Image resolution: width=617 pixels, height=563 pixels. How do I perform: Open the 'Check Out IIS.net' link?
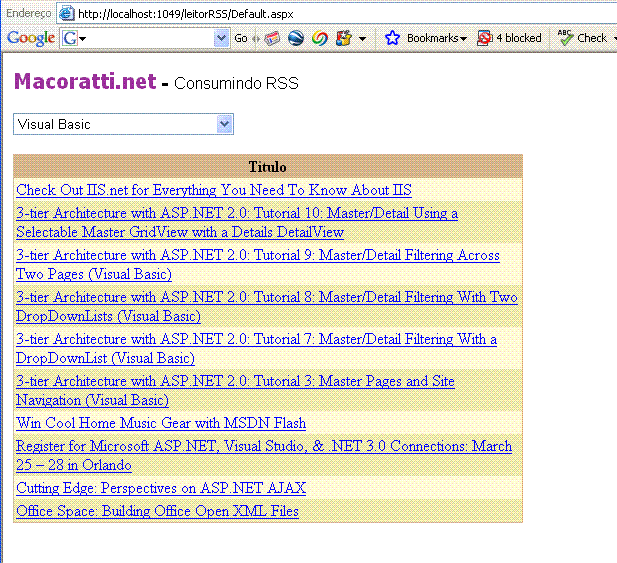click(214, 190)
